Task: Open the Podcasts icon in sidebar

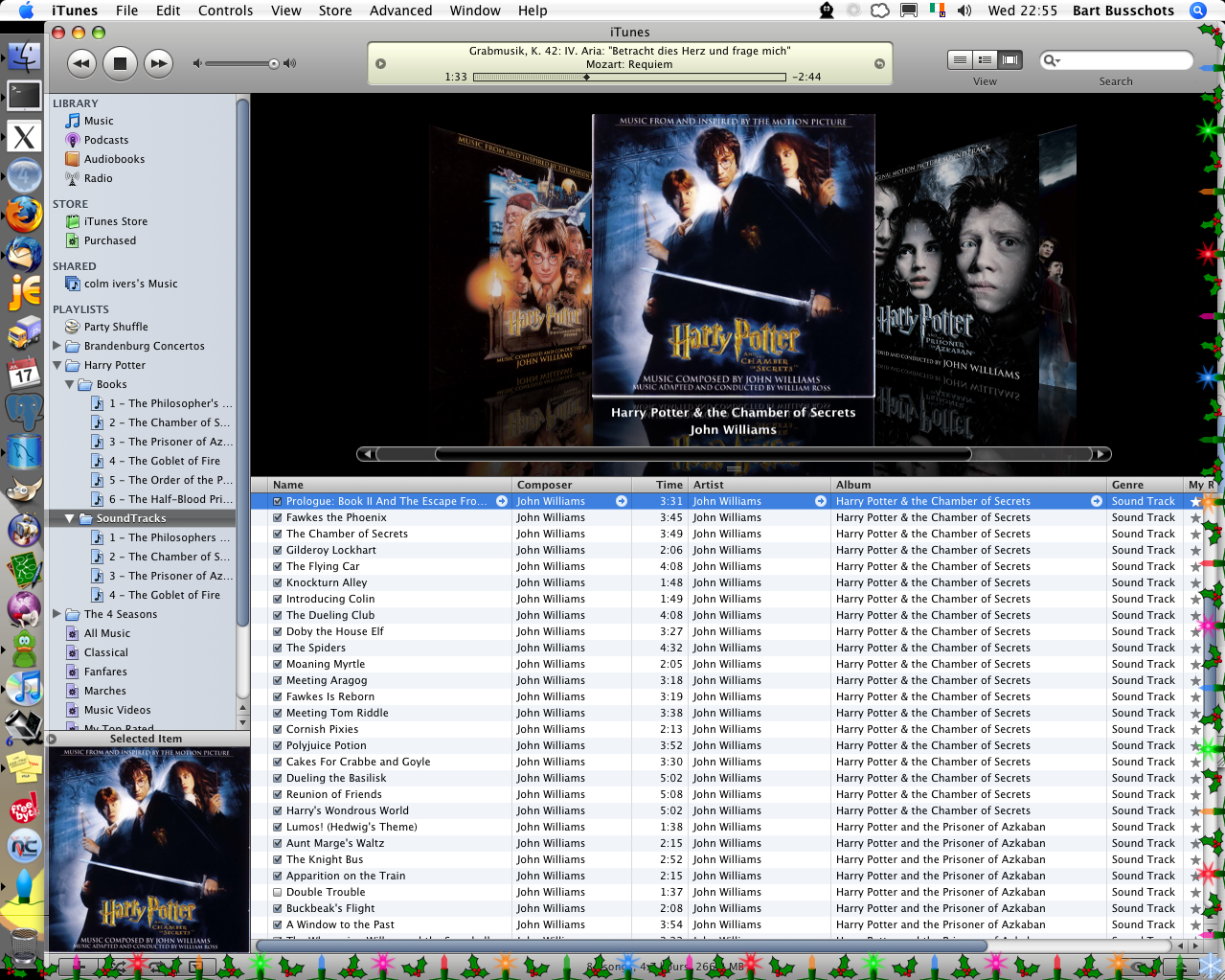Action: click(x=72, y=140)
